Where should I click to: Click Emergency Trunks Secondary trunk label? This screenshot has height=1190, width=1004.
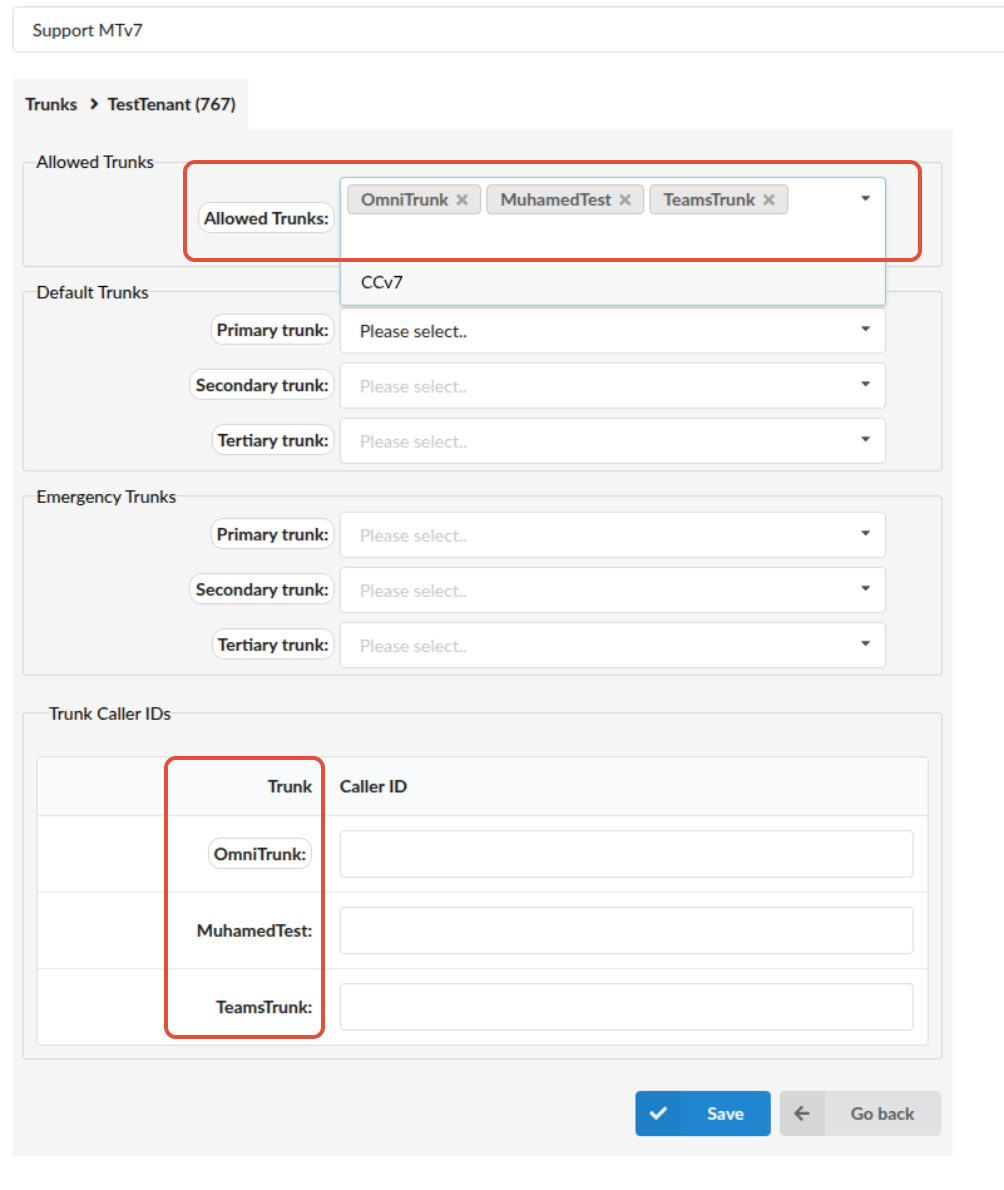click(x=262, y=590)
